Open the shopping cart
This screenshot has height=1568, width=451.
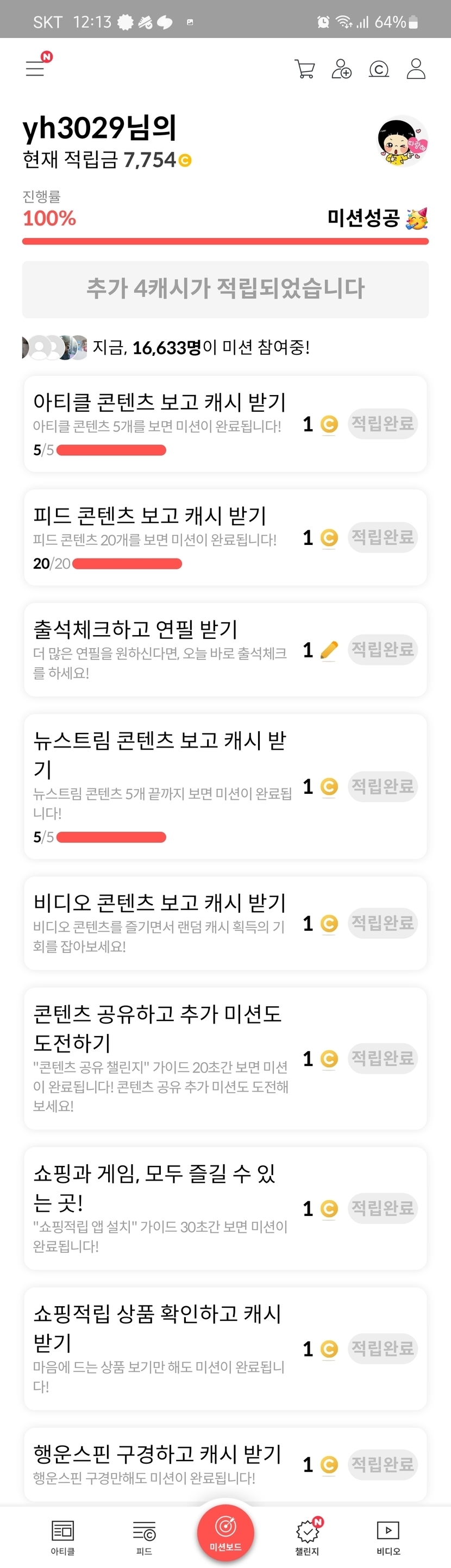tap(304, 69)
